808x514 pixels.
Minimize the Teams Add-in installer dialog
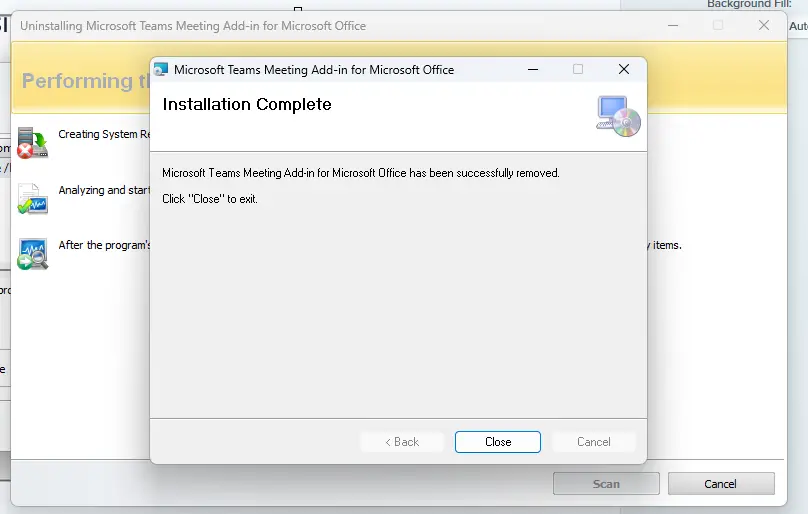[532, 70]
